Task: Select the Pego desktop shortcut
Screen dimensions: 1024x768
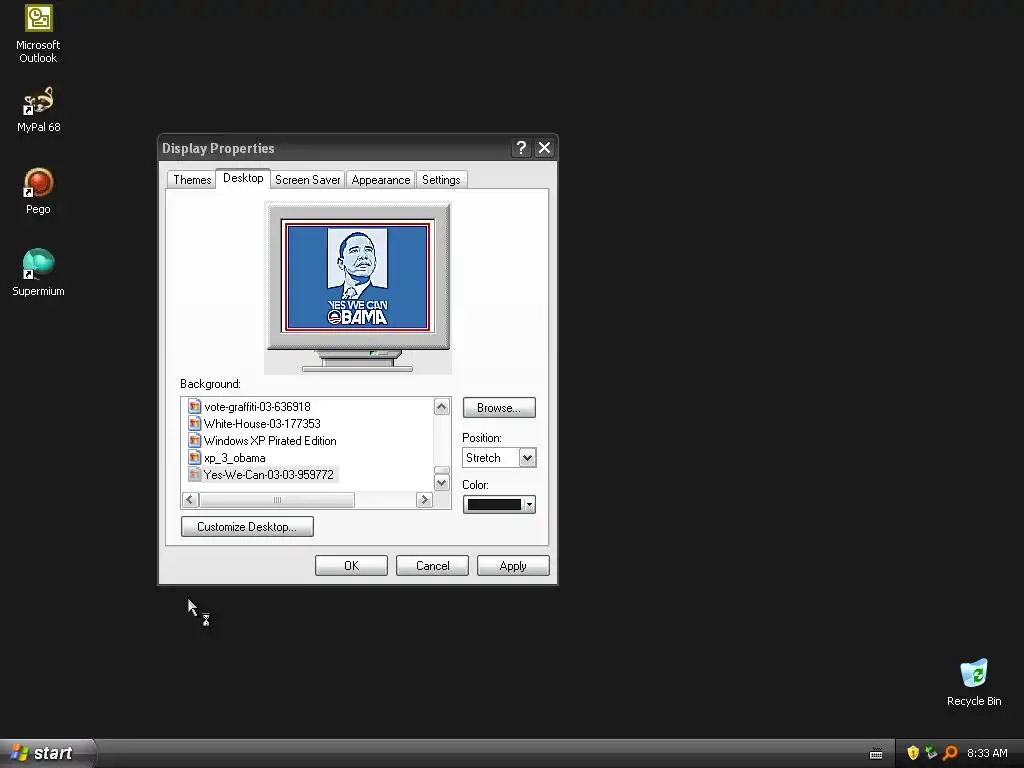Action: point(38,191)
